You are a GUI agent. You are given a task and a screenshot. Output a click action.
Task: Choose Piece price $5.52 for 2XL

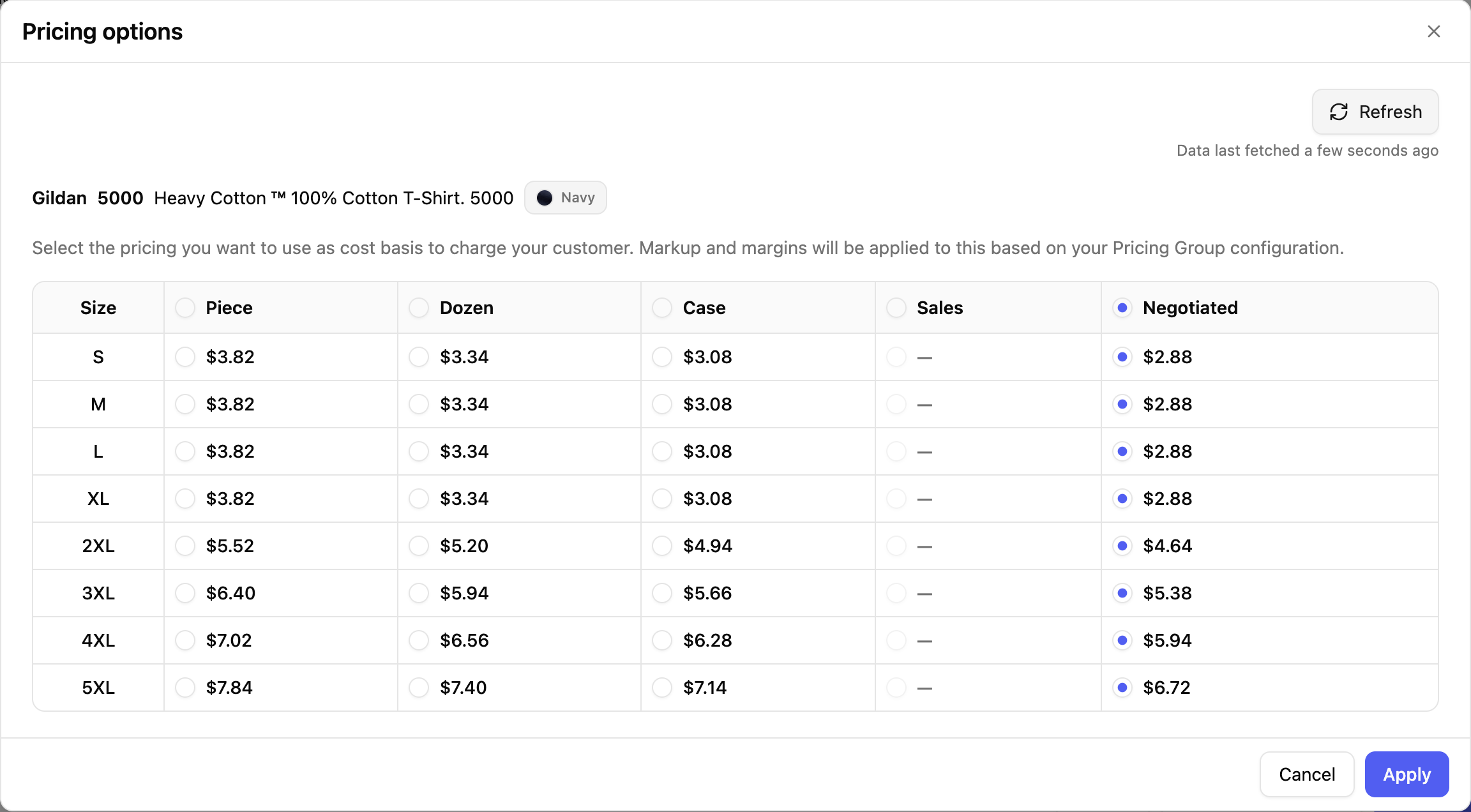click(185, 546)
